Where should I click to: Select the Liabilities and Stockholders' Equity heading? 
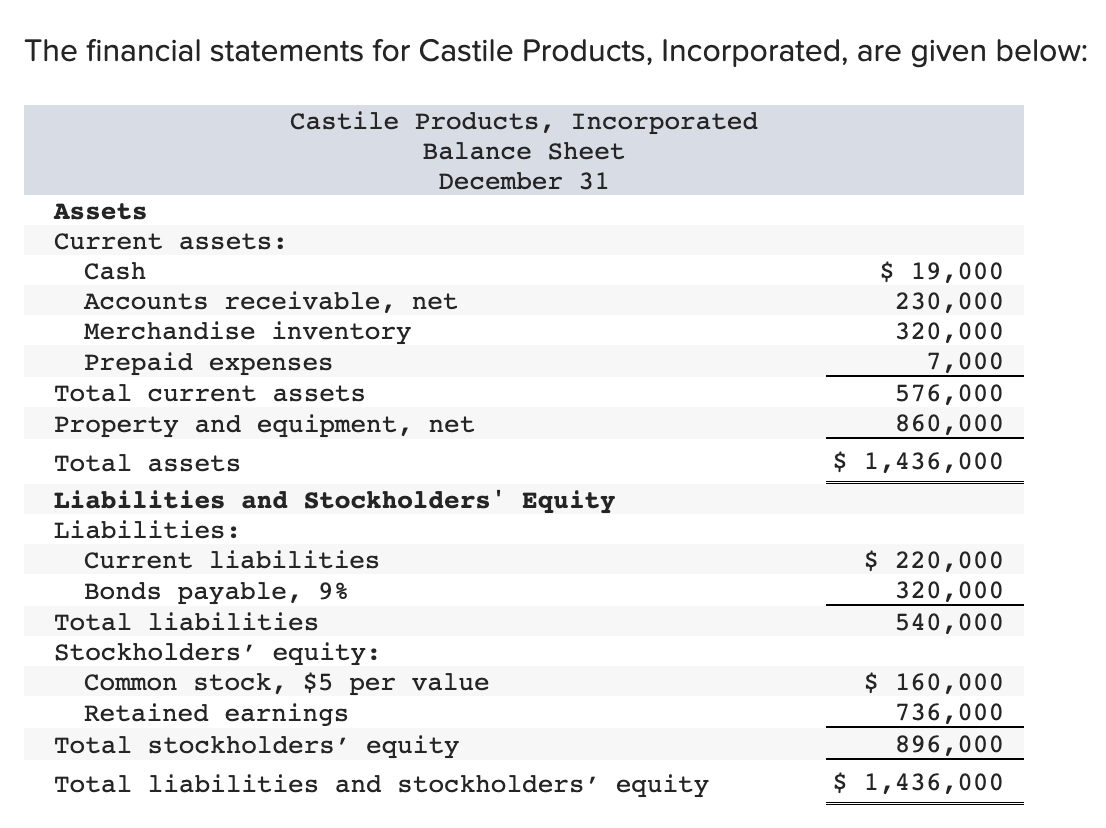click(x=334, y=501)
